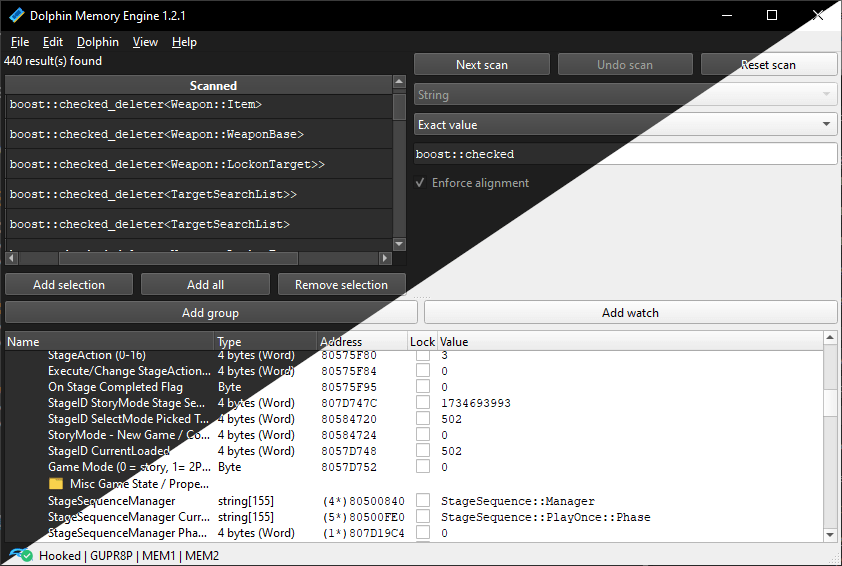Screen dimensions: 842x566
Task: Click the boost::checked search input field
Action: [626, 154]
